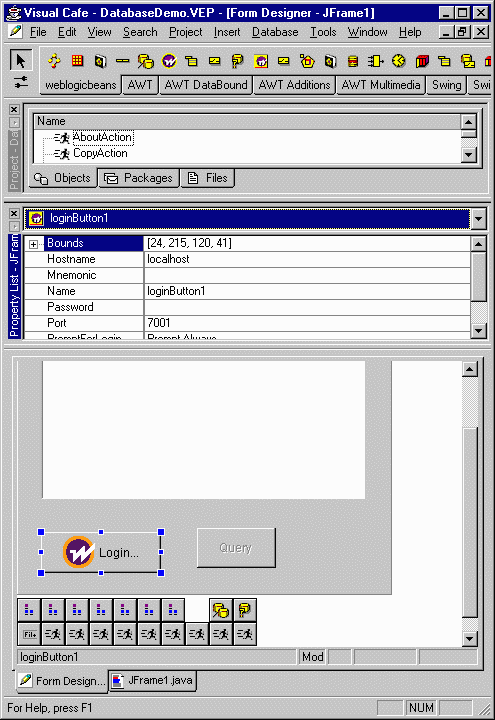
Task: Click the white text area on the form
Action: 204,430
